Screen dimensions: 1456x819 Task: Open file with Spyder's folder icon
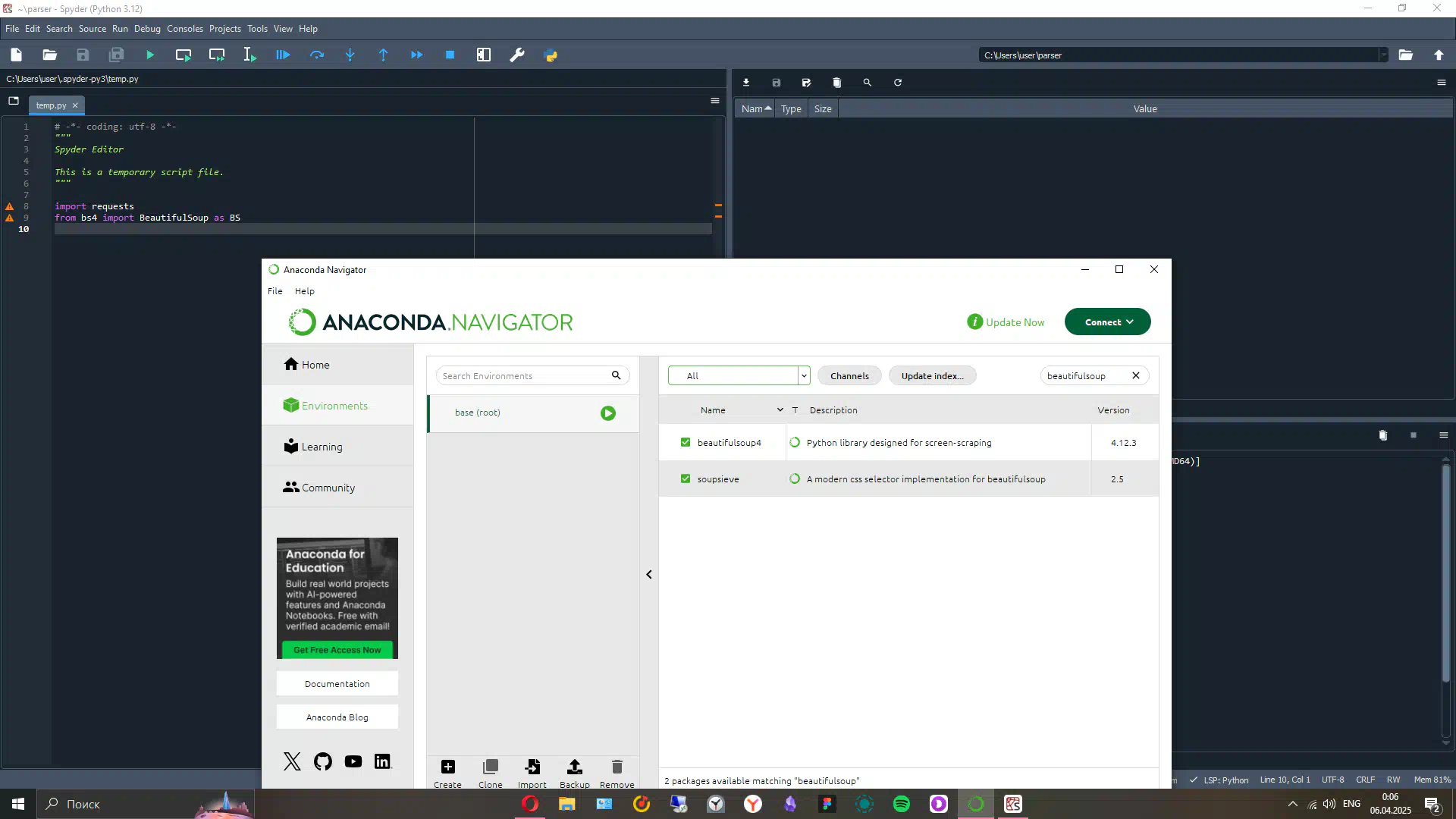(50, 55)
